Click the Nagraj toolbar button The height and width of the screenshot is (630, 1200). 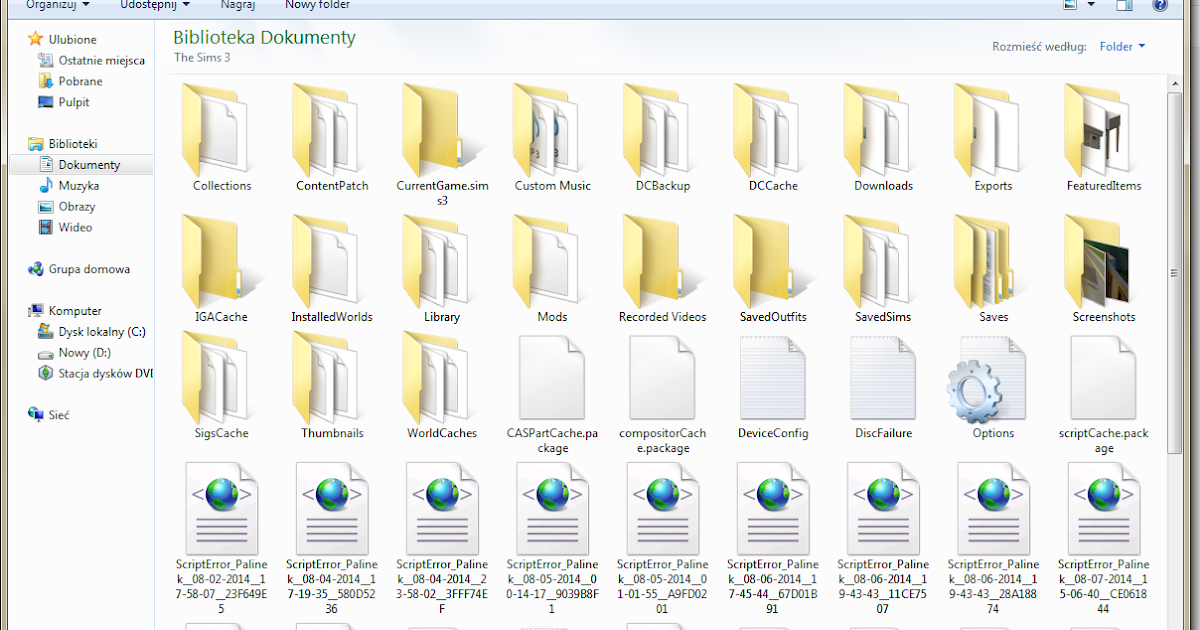tap(238, 5)
